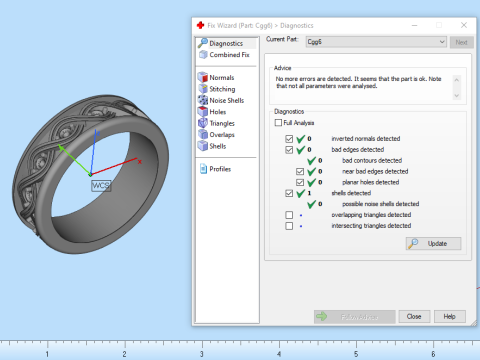Enable the Full Analysis checkbox
This screenshot has width=480, height=360.
coord(278,123)
